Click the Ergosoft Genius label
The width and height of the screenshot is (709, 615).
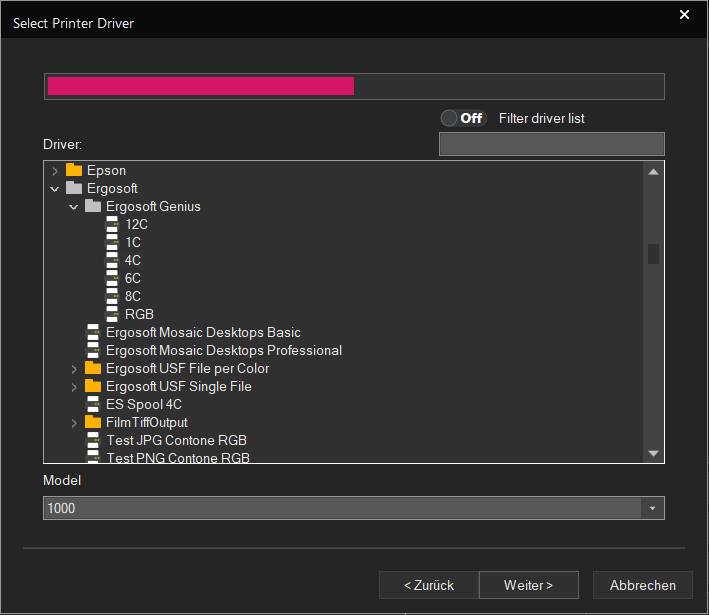click(x=153, y=206)
